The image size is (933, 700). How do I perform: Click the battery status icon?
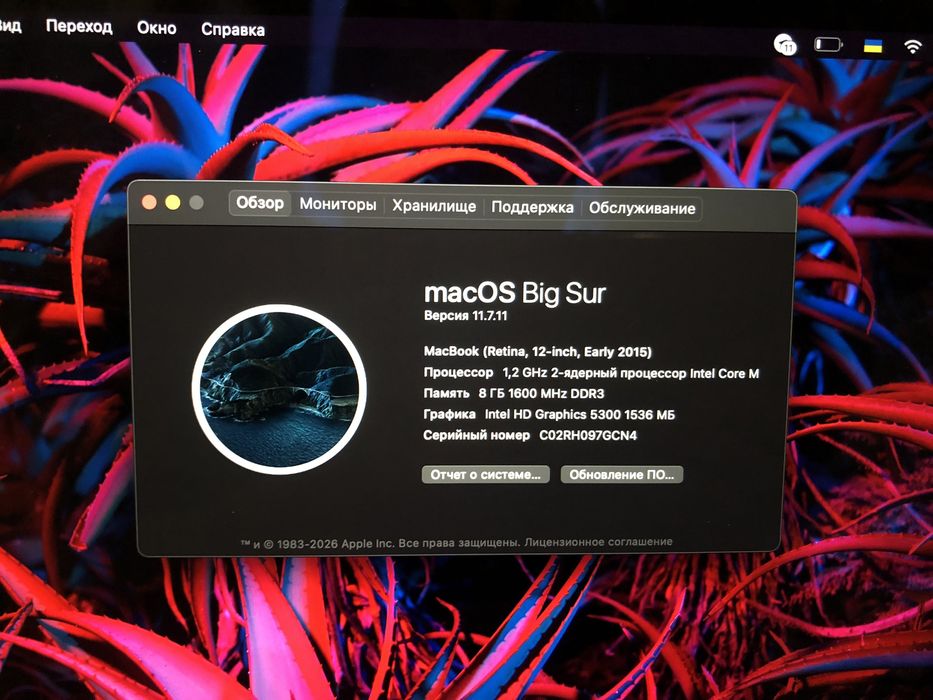(828, 44)
